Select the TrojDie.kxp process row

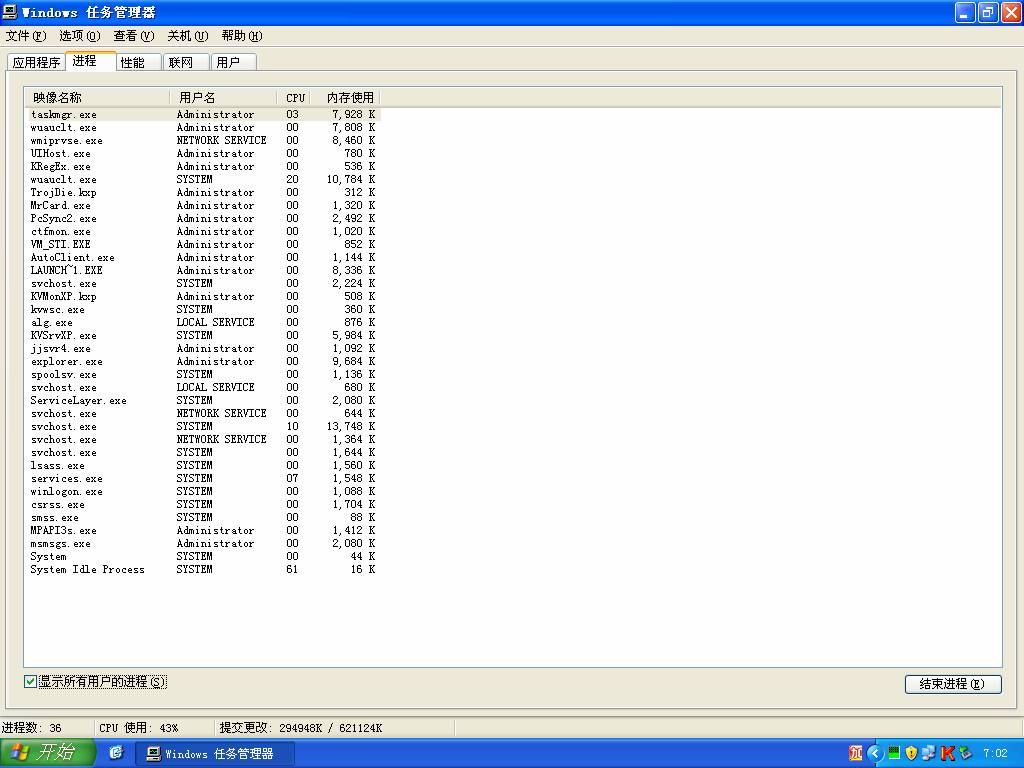(x=203, y=193)
